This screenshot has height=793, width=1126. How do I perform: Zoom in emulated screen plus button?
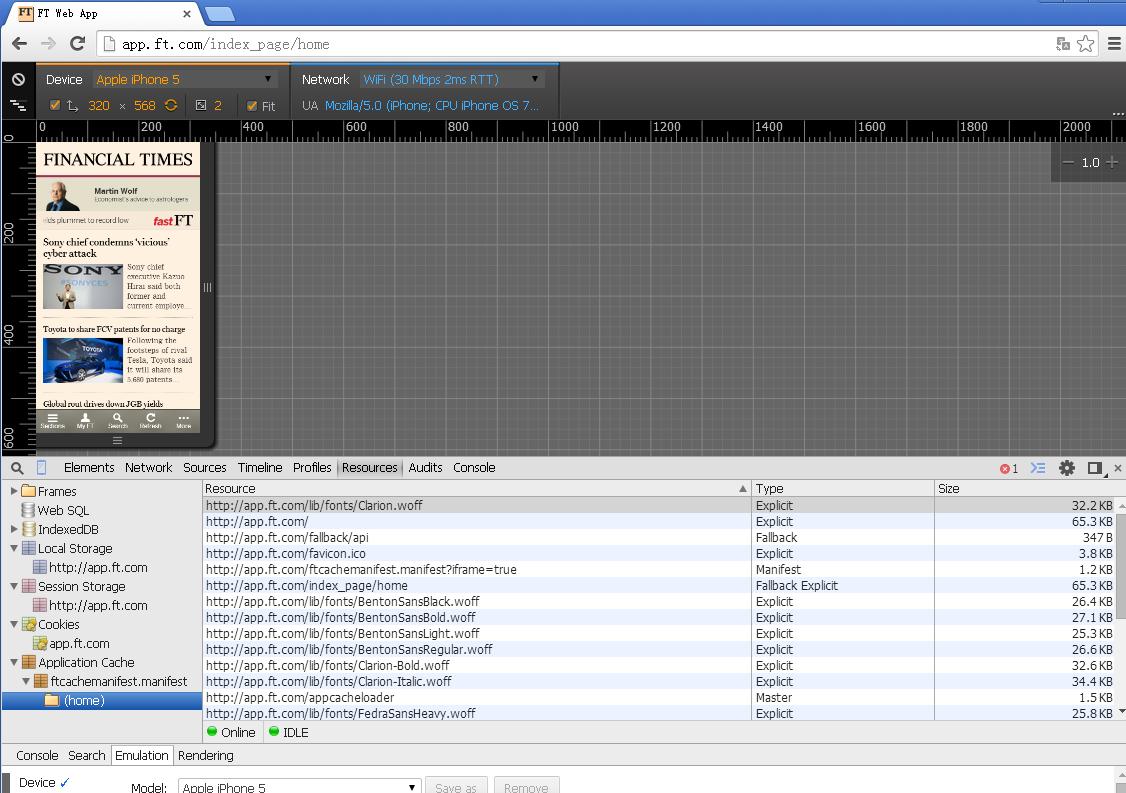point(1112,162)
